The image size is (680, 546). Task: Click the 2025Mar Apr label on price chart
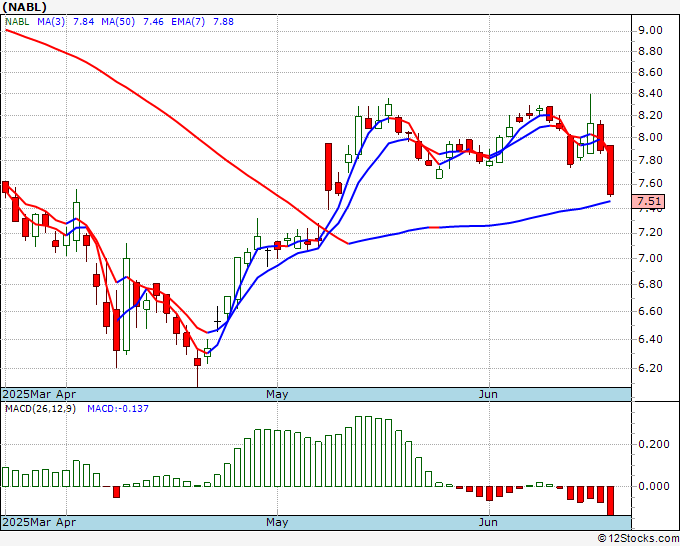(39, 394)
